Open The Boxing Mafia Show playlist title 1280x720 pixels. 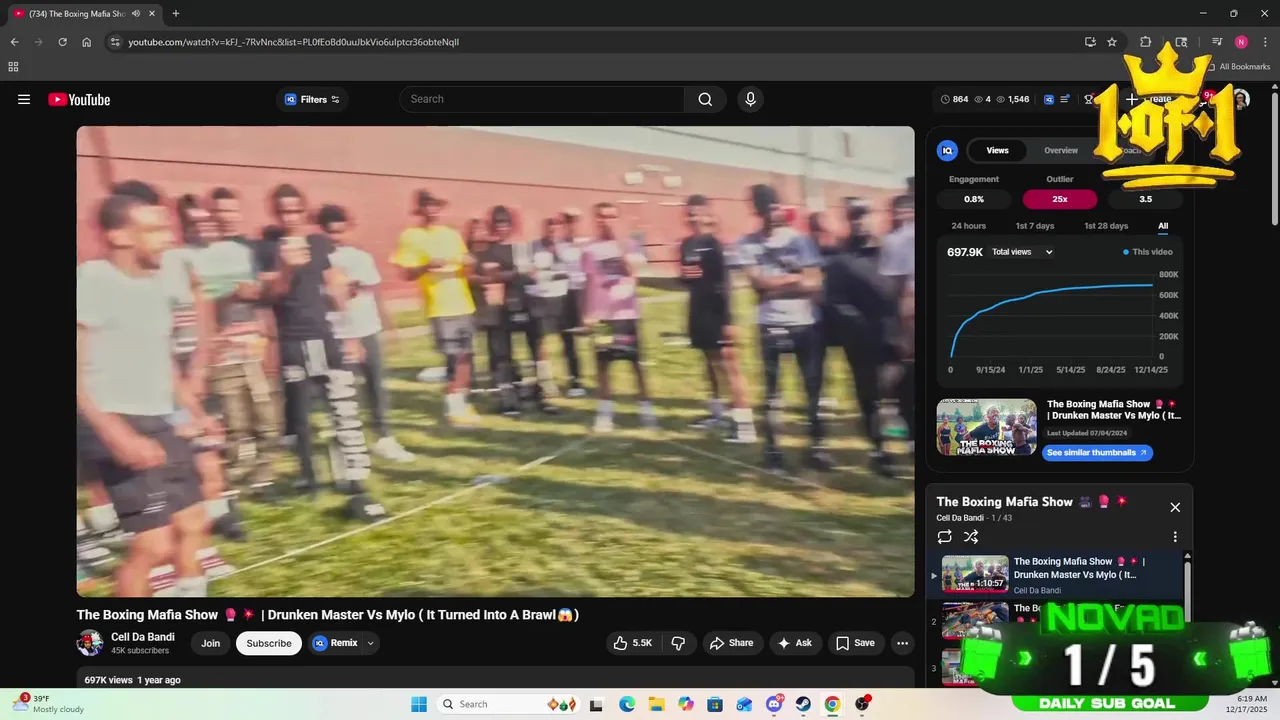pos(1004,502)
